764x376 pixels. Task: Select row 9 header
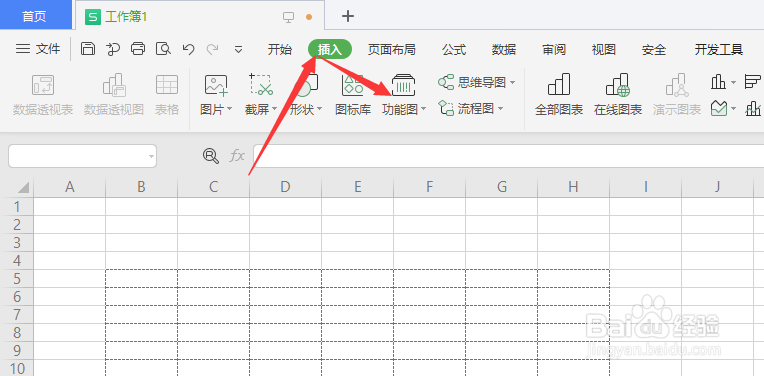tap(17, 351)
